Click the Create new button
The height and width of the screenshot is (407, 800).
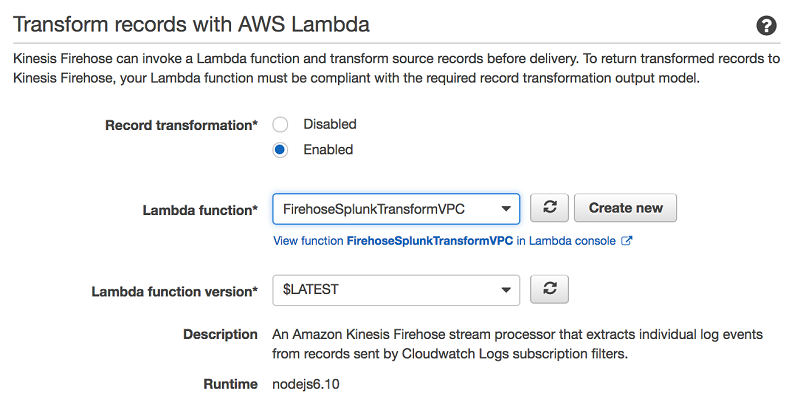click(x=626, y=208)
